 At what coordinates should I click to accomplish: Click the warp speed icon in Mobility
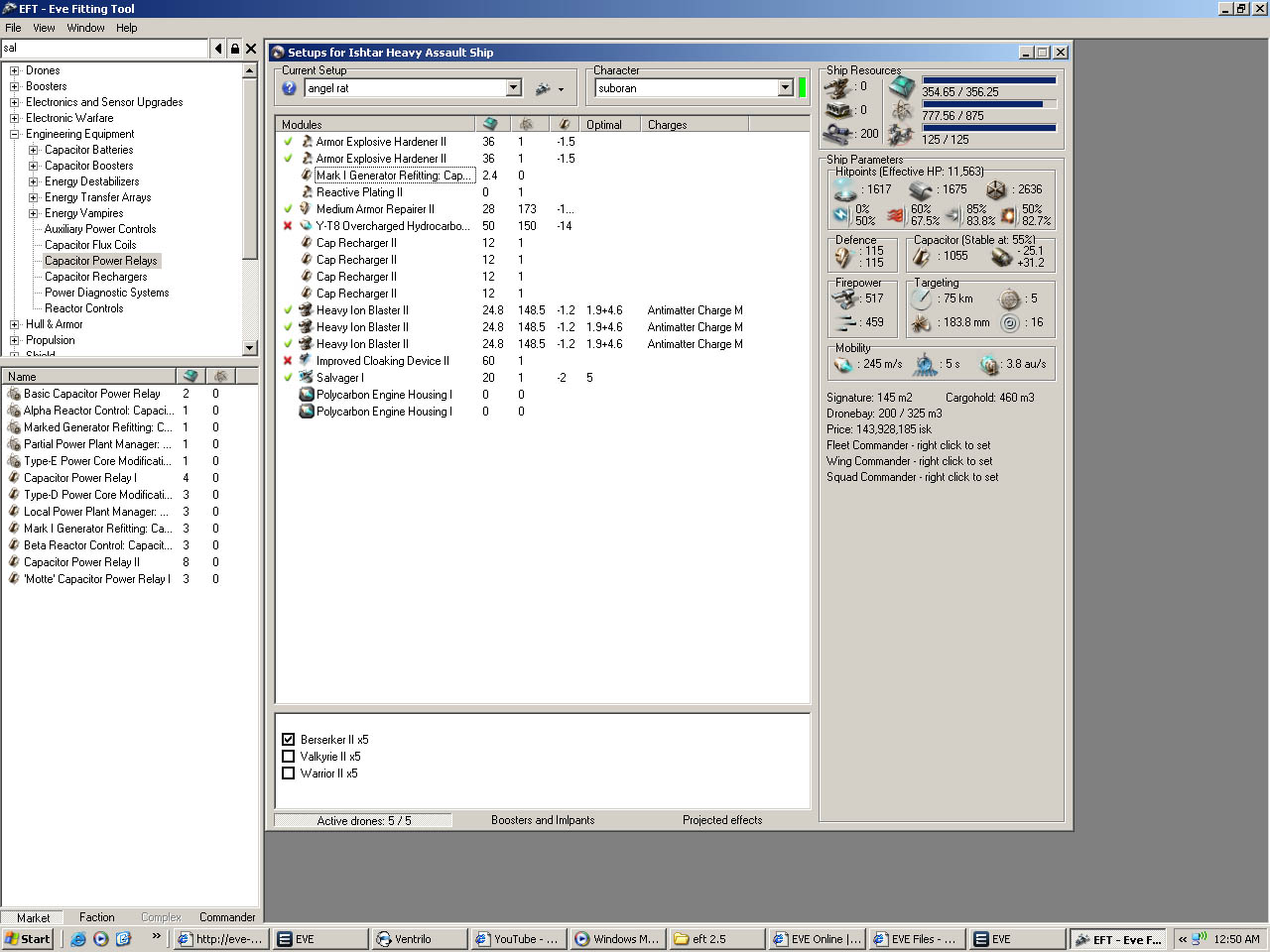(x=989, y=364)
